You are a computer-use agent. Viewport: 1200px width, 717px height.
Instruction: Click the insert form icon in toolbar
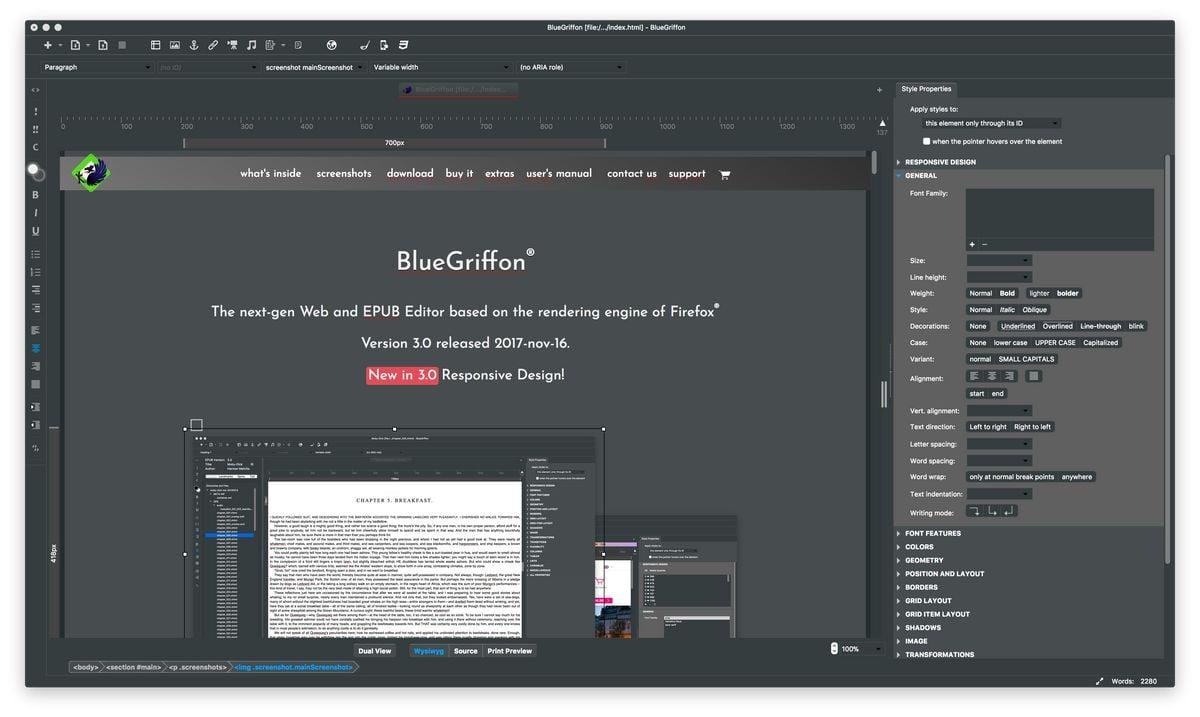tap(270, 45)
